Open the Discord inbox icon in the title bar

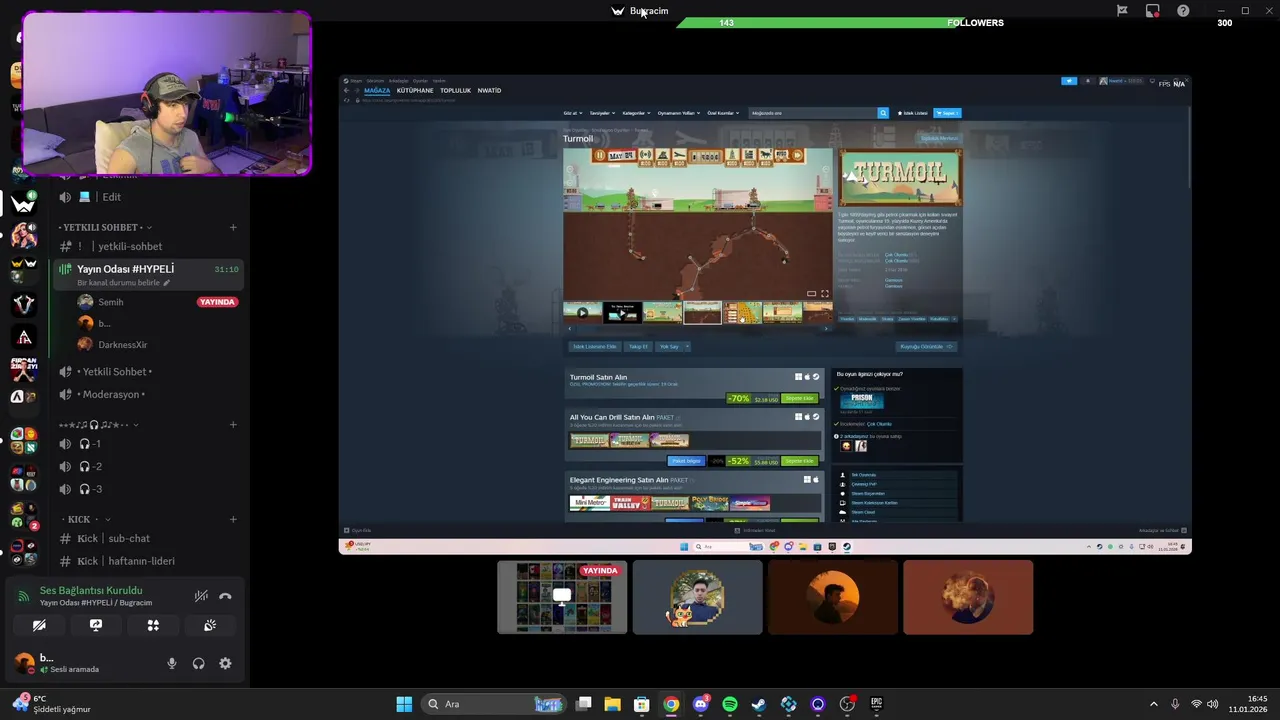(1152, 11)
